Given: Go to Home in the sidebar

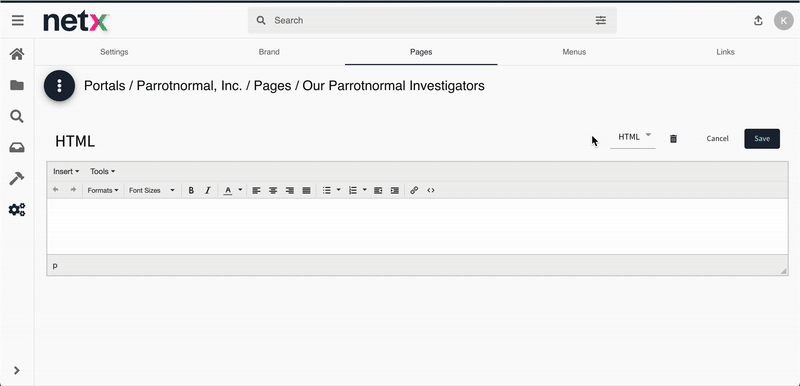Looking at the screenshot, I should [x=17, y=54].
